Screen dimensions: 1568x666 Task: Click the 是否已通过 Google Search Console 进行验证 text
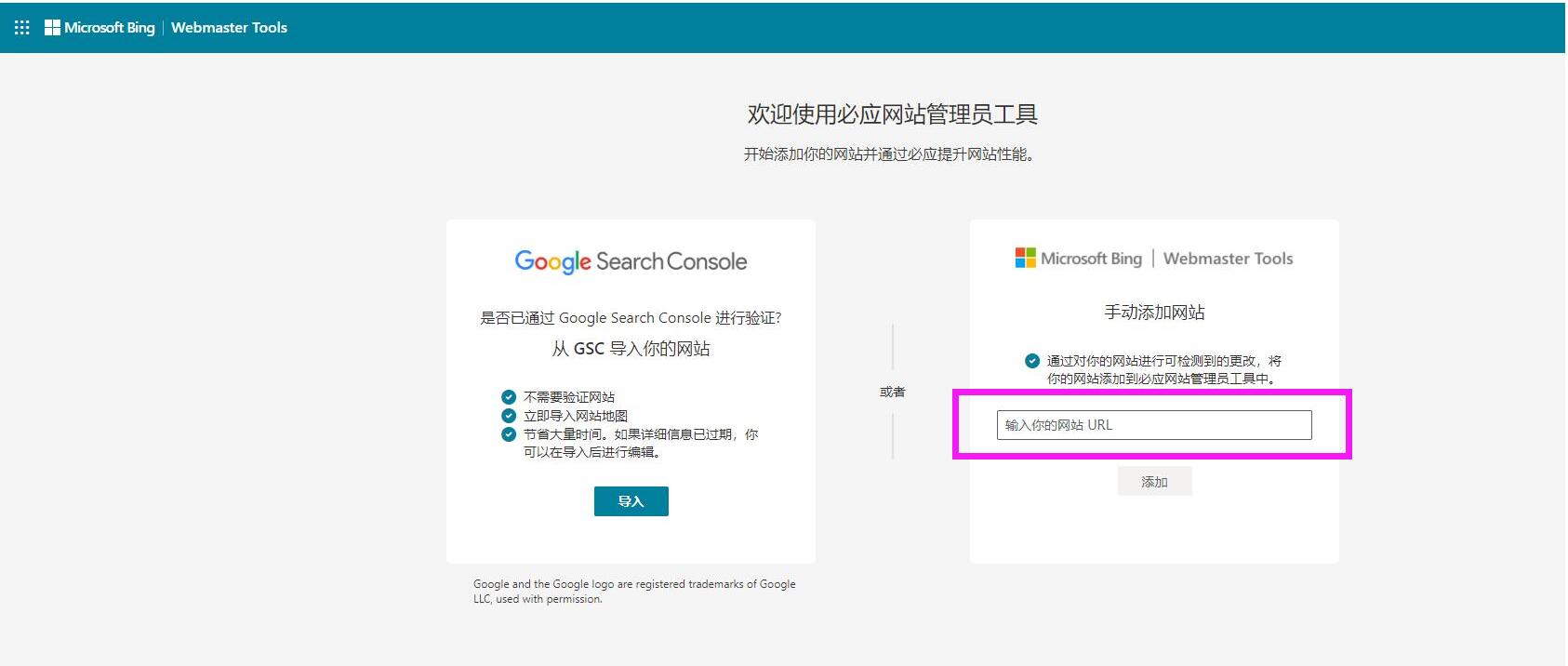(631, 318)
